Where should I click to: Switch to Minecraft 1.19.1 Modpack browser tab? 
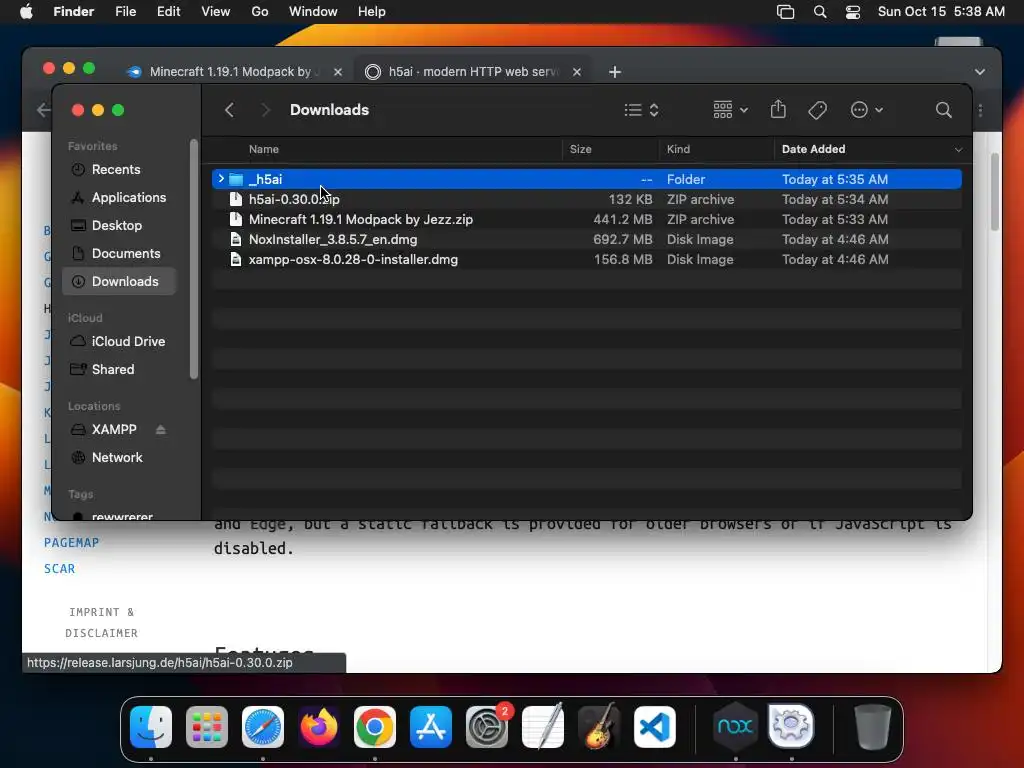coord(233,72)
